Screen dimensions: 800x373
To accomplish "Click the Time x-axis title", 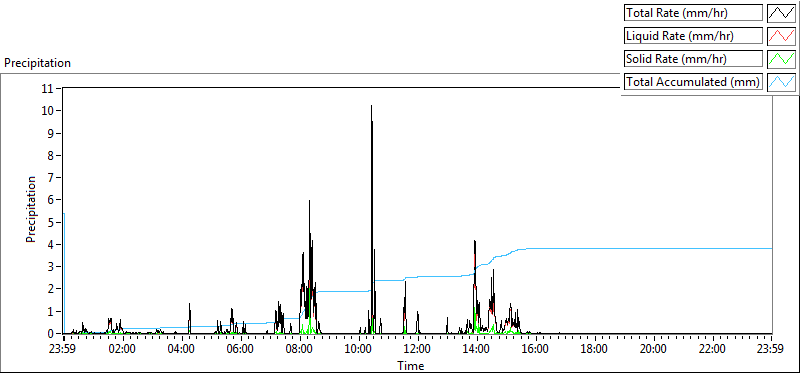I will tap(411, 365).
